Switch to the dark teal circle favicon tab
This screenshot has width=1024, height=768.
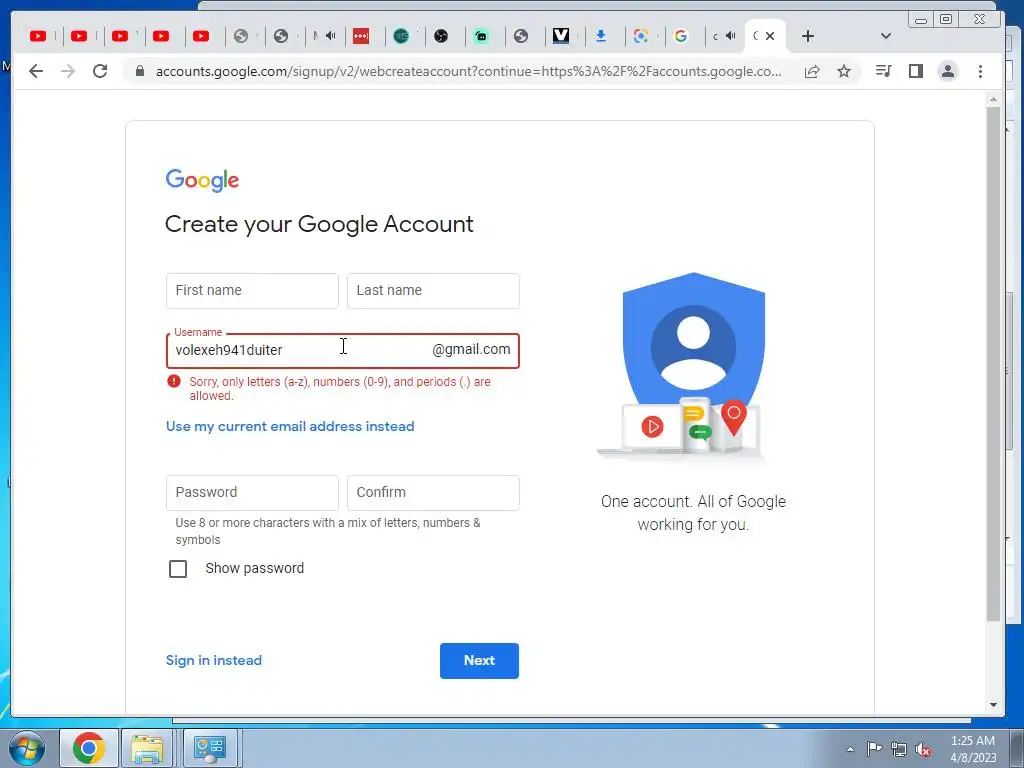401,36
